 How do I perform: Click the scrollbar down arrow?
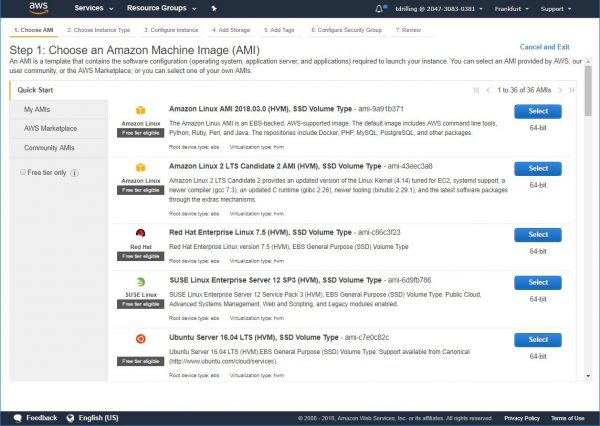(x=588, y=376)
